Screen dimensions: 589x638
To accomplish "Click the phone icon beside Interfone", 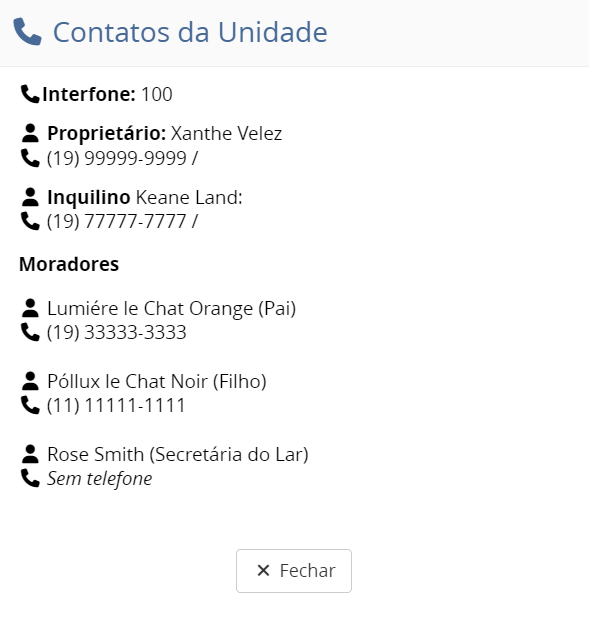I will point(31,94).
